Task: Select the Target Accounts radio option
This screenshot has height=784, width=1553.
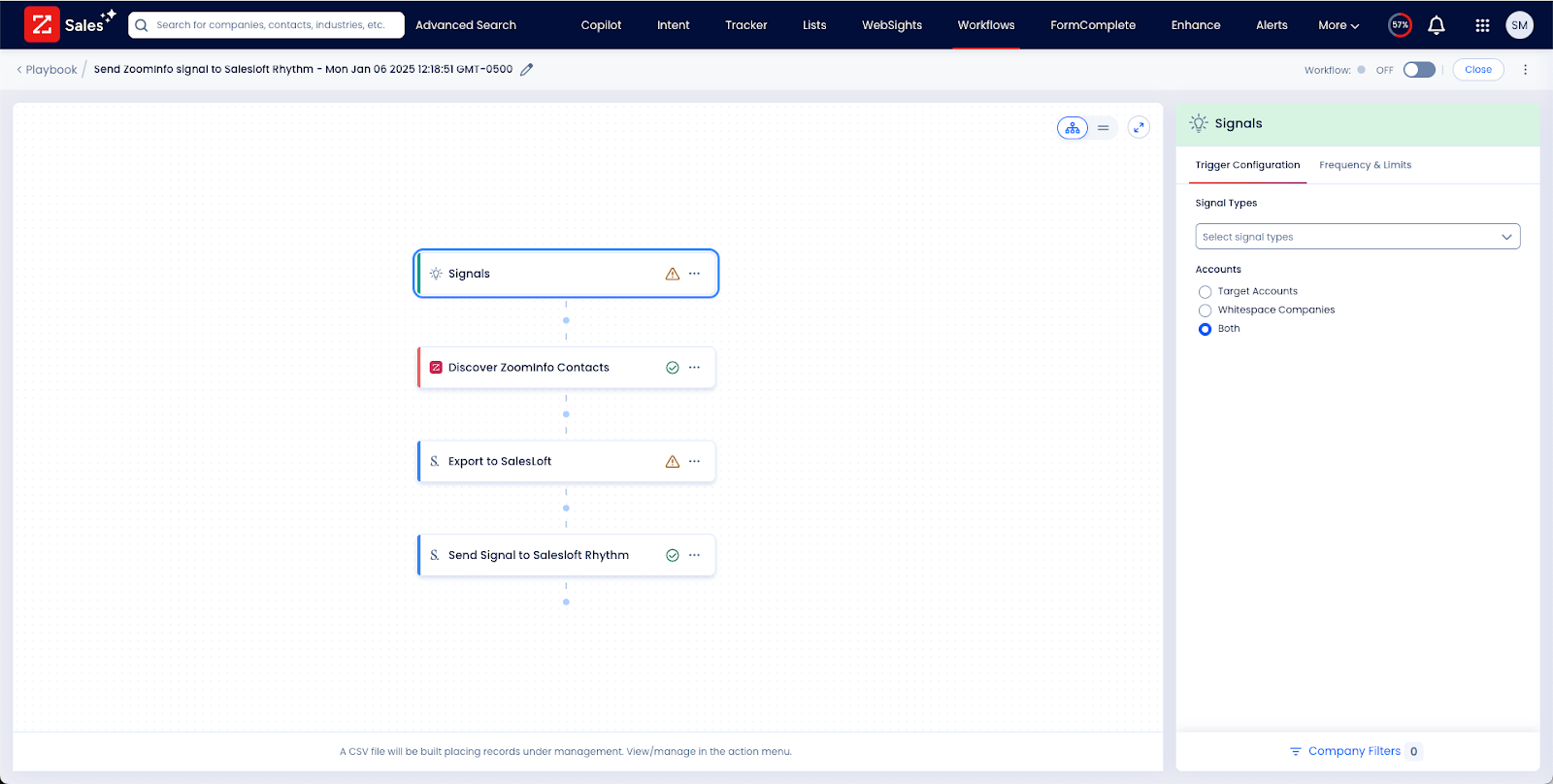Action: (x=1205, y=292)
